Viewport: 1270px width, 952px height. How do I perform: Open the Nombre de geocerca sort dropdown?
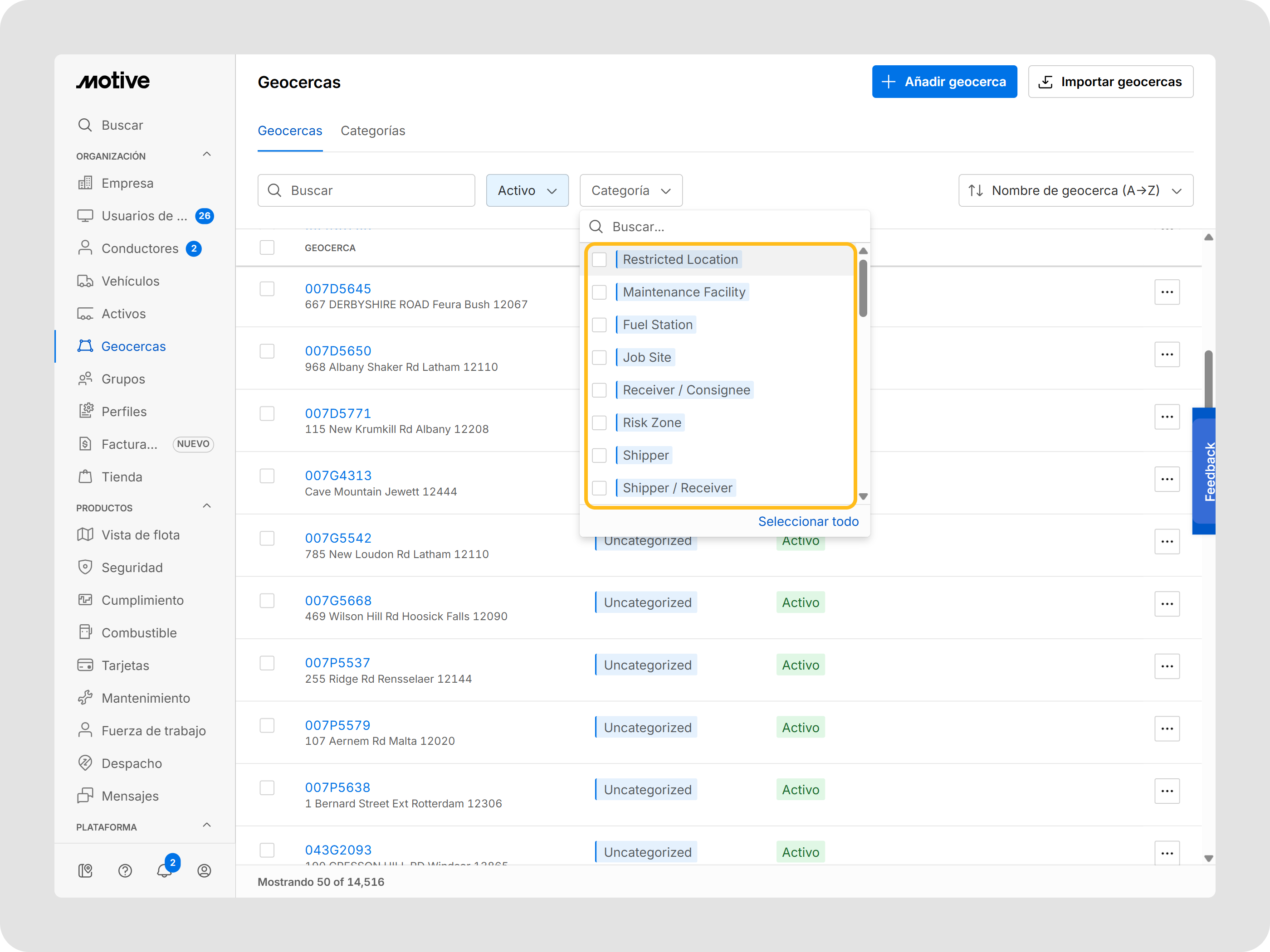coord(1075,190)
